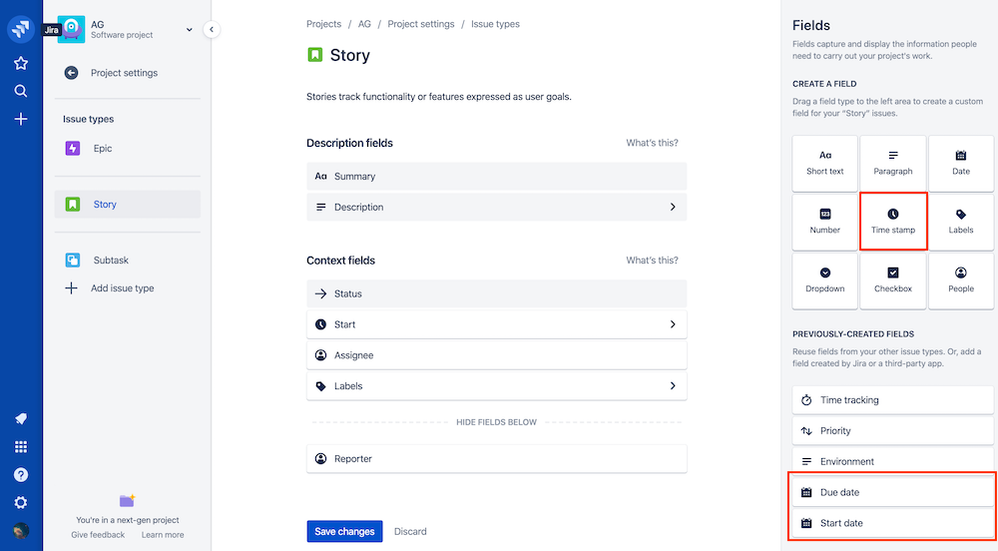The width and height of the screenshot is (998, 551).
Task: Expand the Start field row
Action: click(496, 324)
